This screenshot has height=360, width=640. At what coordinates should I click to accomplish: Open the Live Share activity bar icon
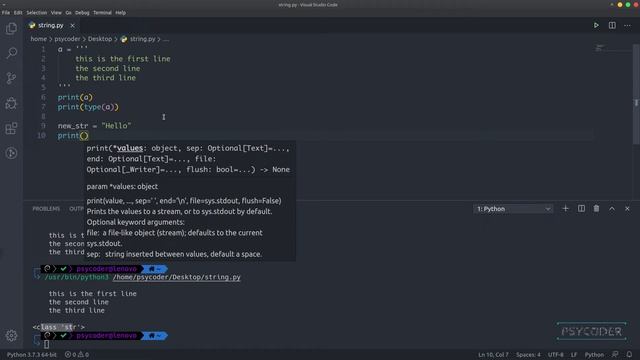(x=11, y=153)
